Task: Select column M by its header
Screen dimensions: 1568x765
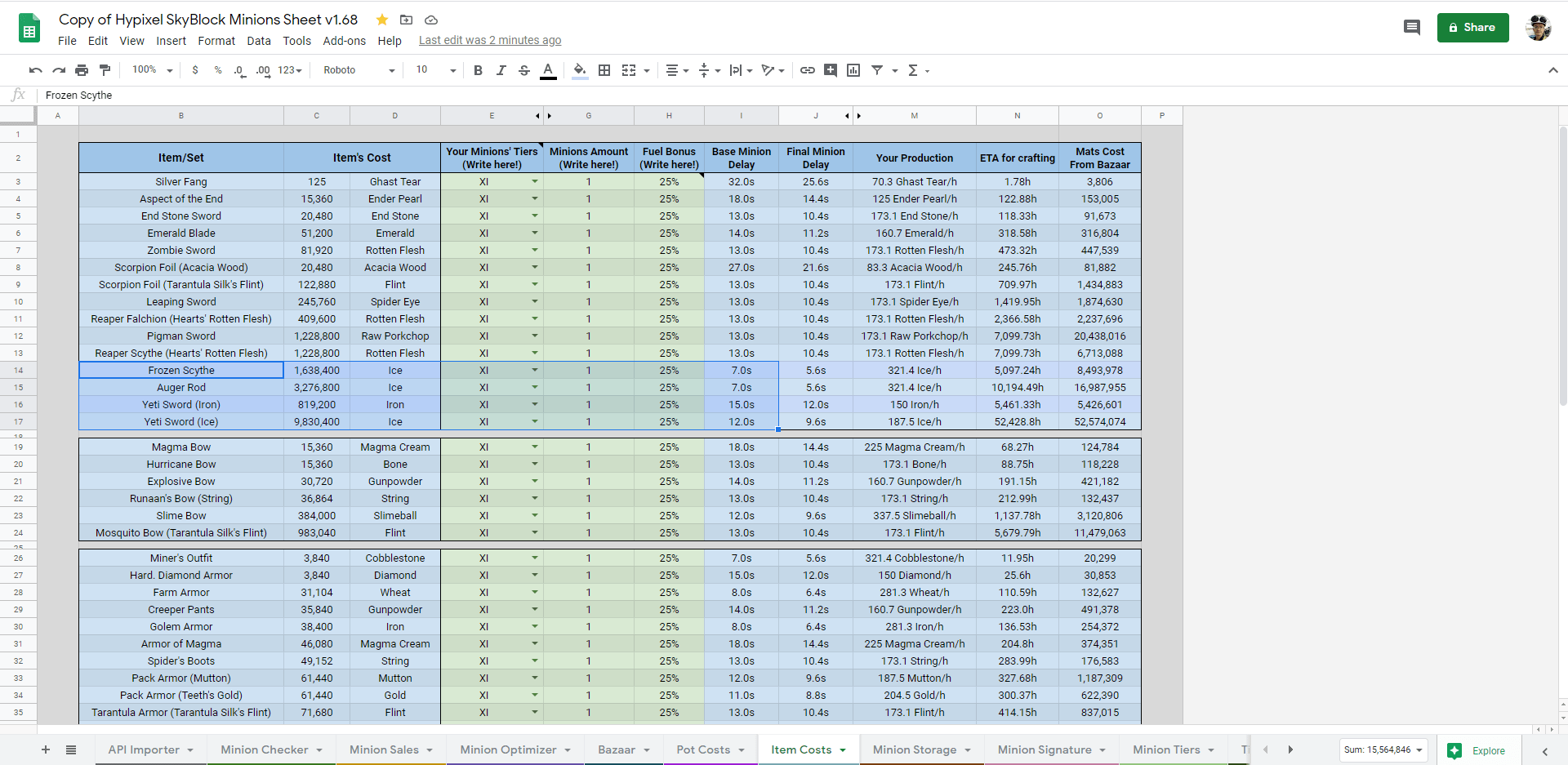Action: pos(915,116)
